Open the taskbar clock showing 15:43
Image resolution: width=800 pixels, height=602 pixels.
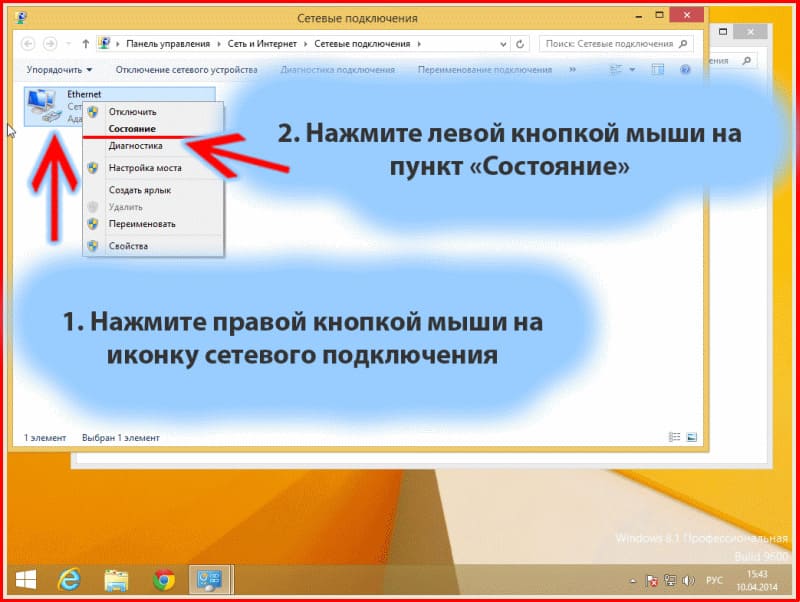[757, 581]
